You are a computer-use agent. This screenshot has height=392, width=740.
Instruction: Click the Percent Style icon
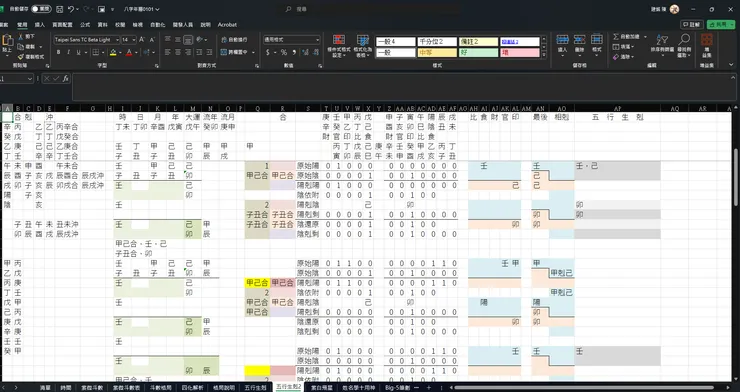284,52
